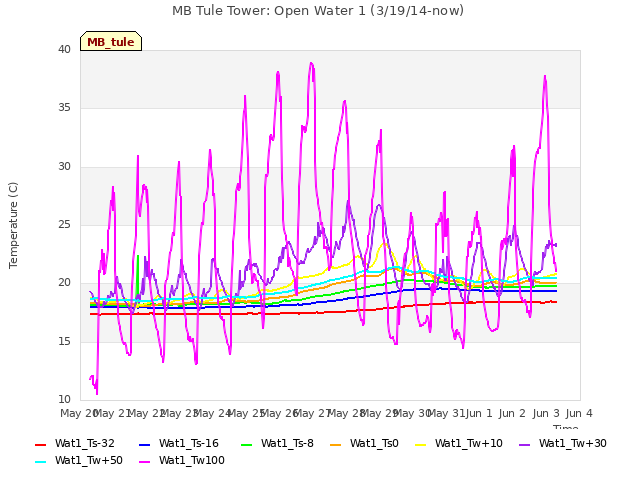Select the Wat1_Tw+50 legend label
The height and width of the screenshot is (480, 640).
point(89,460)
